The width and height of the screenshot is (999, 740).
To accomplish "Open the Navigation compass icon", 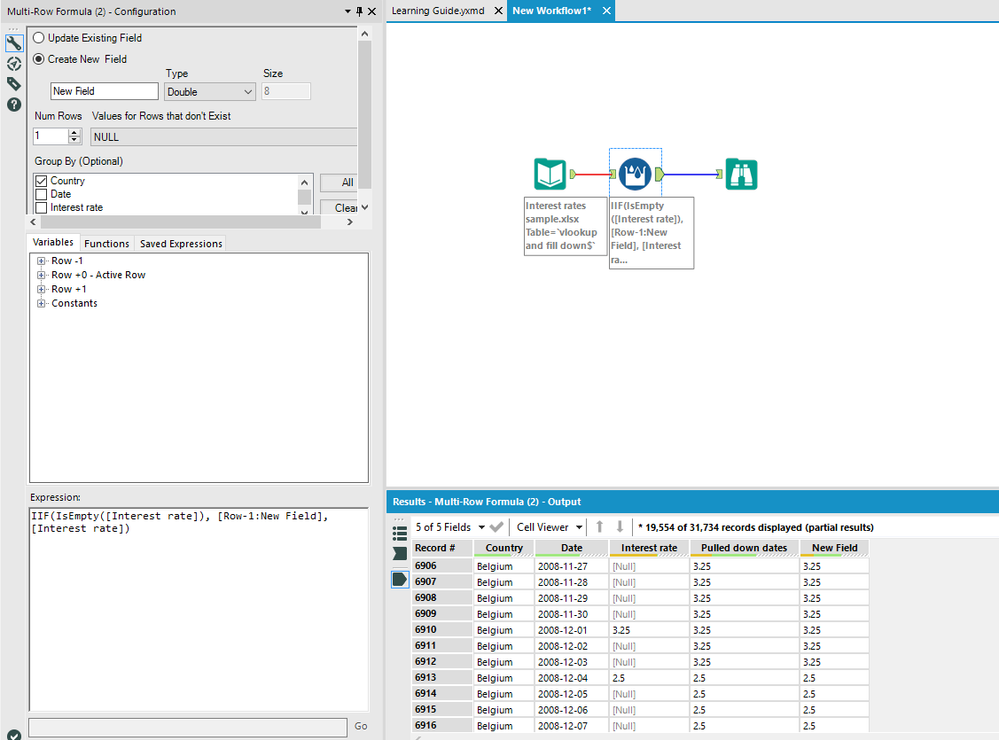I will tap(14, 63).
